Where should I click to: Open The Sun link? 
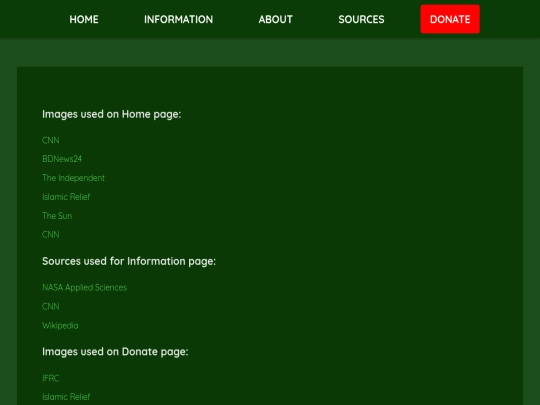click(x=57, y=216)
